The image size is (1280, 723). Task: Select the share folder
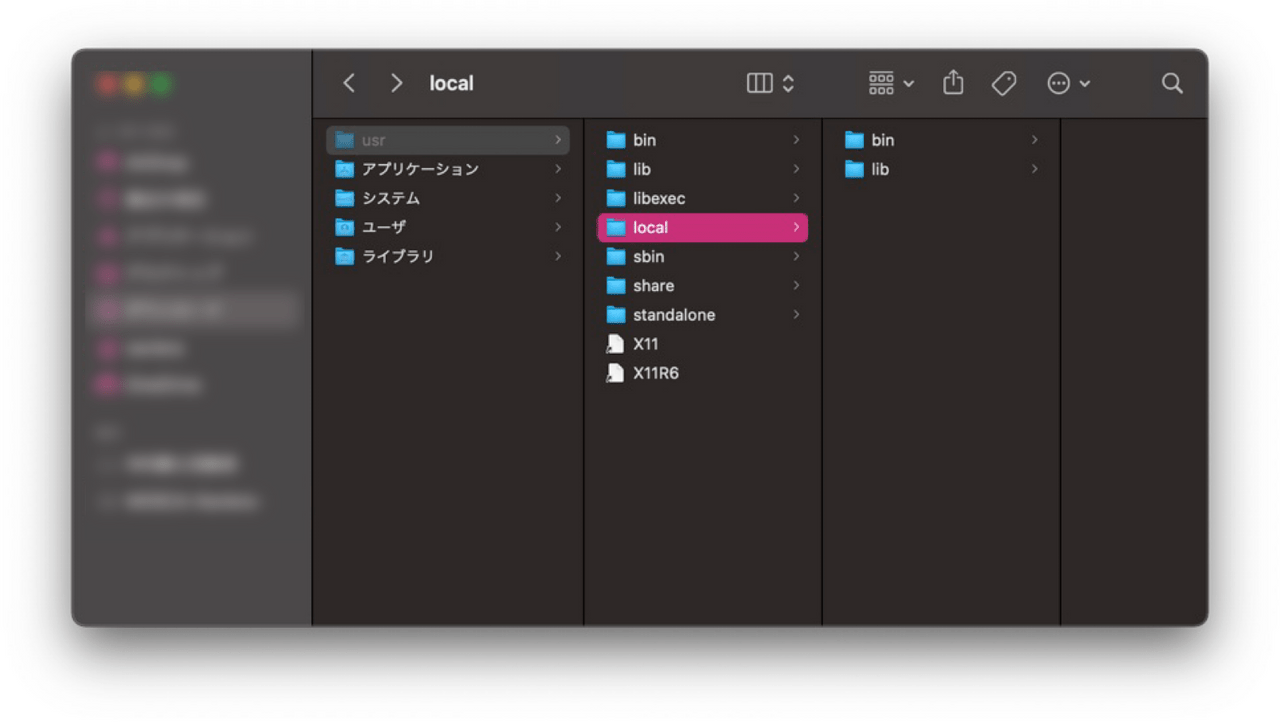click(x=702, y=285)
